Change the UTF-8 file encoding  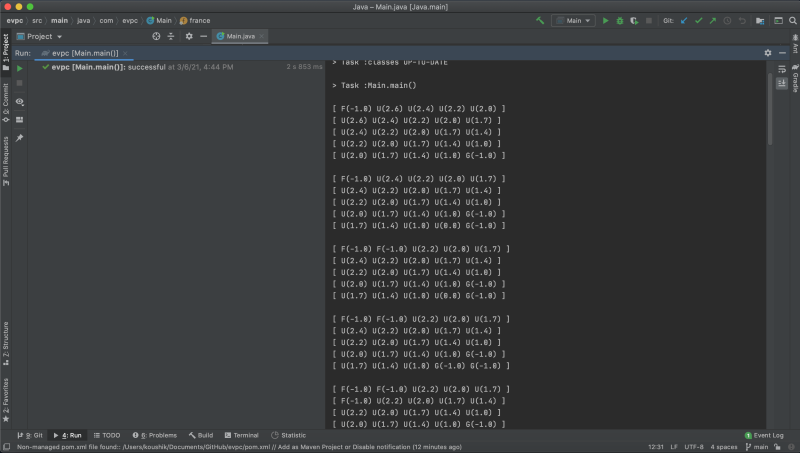[x=694, y=447]
